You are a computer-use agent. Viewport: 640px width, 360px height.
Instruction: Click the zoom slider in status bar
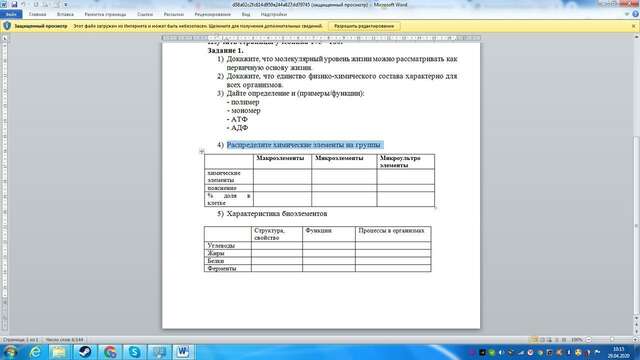611,340
